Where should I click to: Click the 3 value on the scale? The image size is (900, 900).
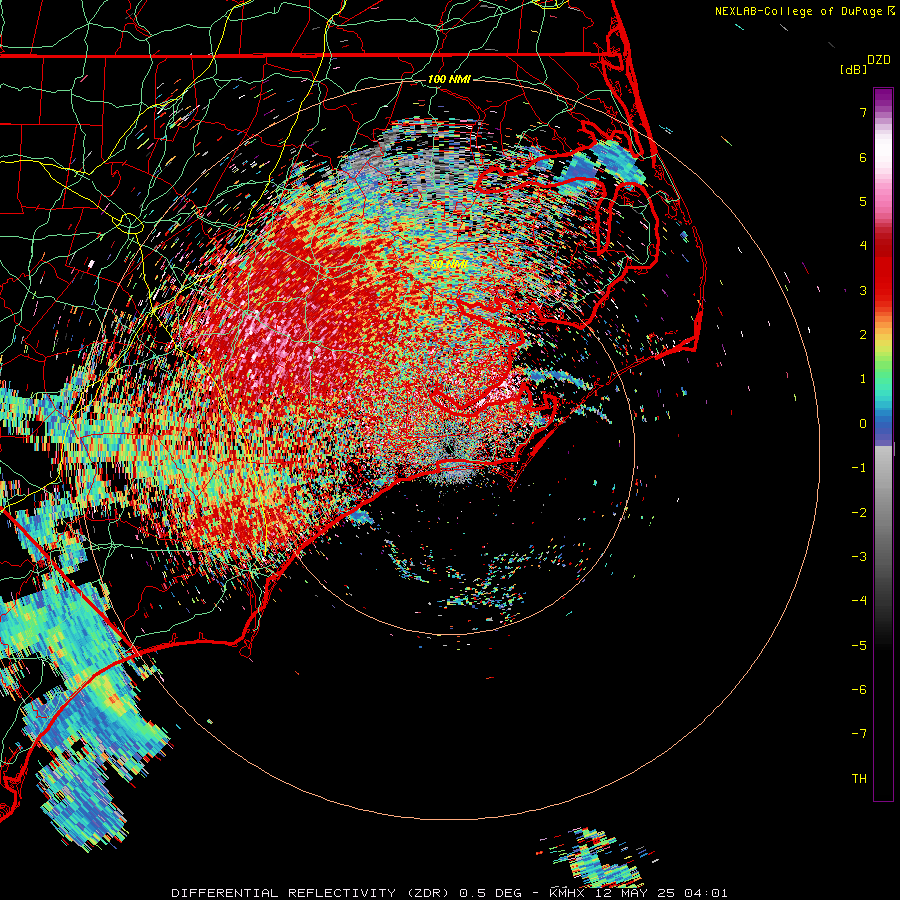tap(863, 290)
